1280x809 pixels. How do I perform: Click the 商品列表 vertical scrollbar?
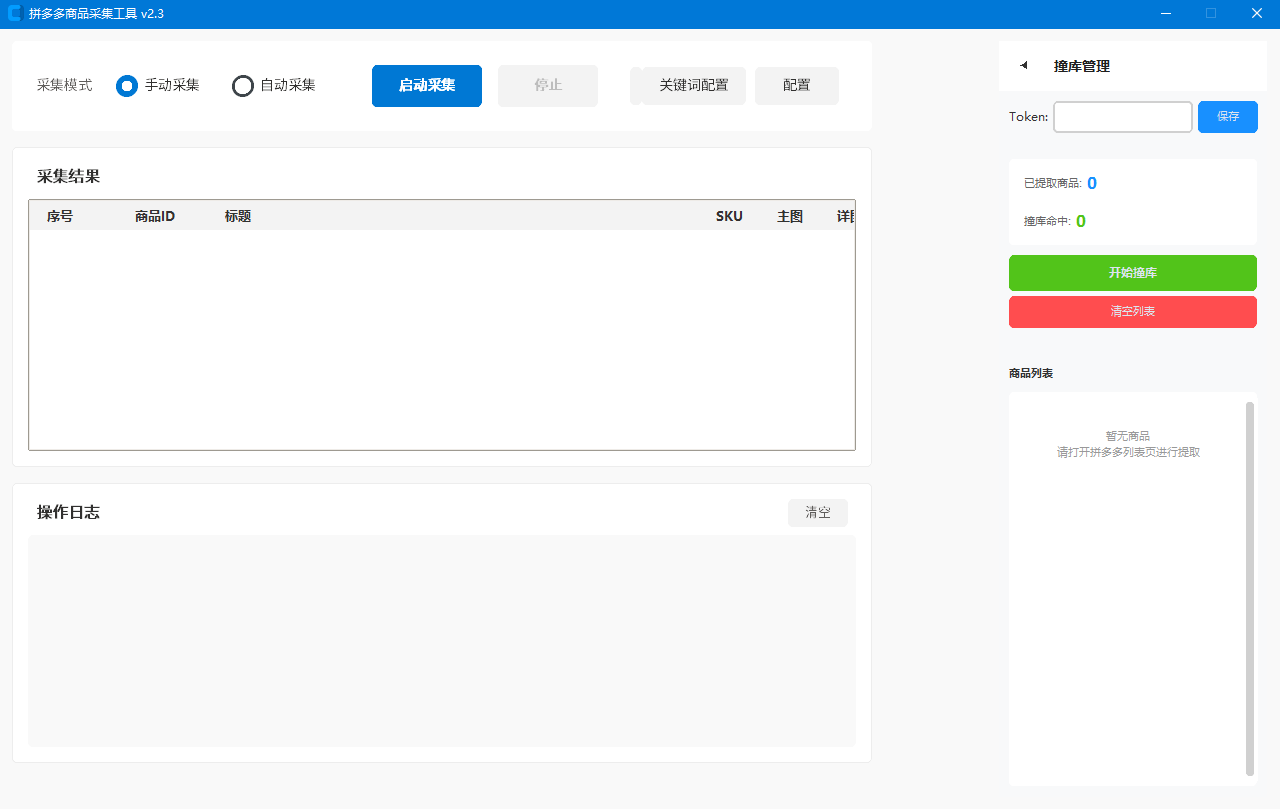[1250, 588]
